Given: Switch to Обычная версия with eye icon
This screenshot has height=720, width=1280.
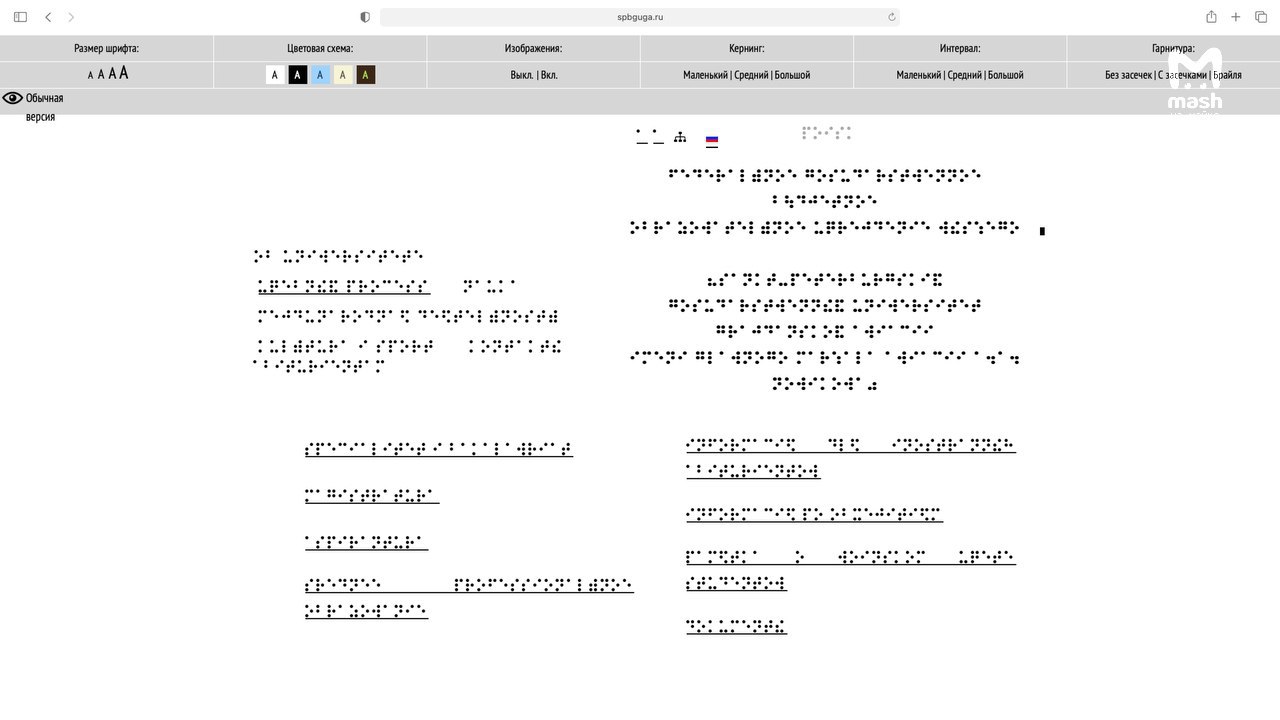Looking at the screenshot, I should tap(33, 99).
